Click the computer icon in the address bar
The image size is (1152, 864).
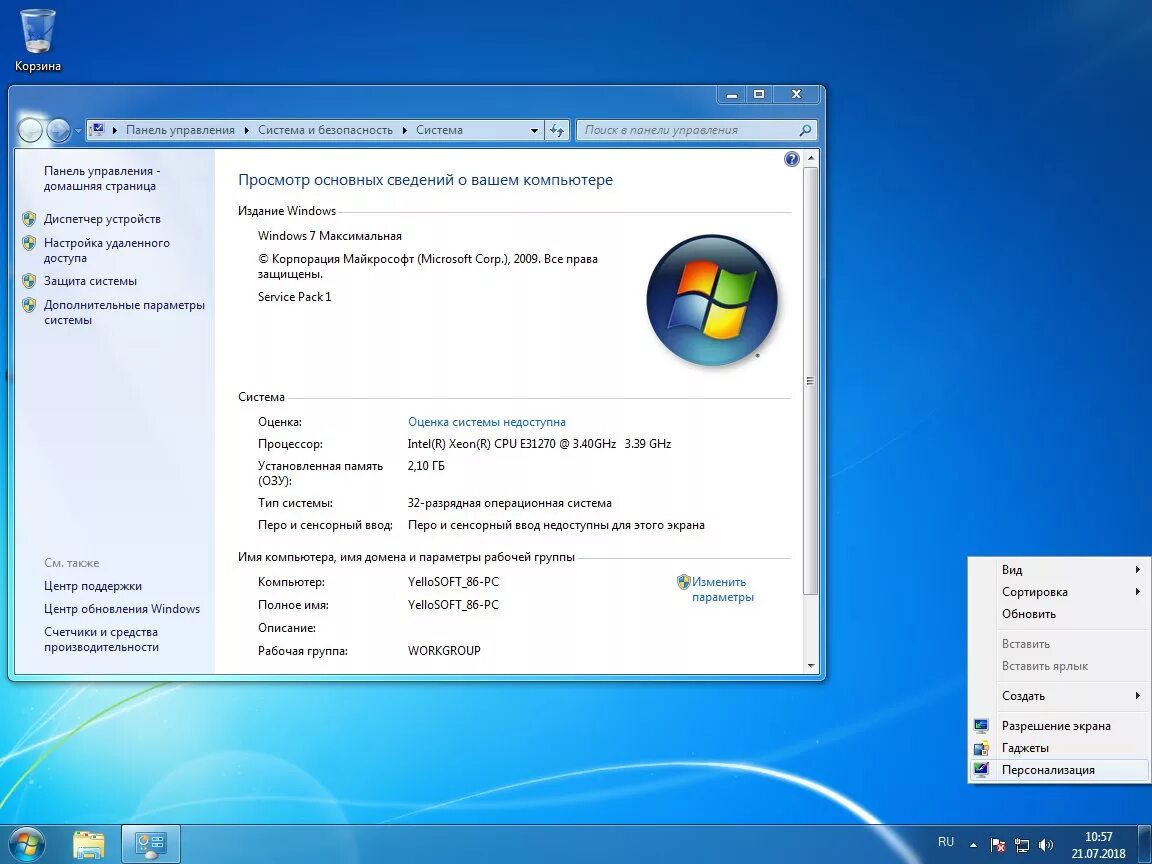97,130
